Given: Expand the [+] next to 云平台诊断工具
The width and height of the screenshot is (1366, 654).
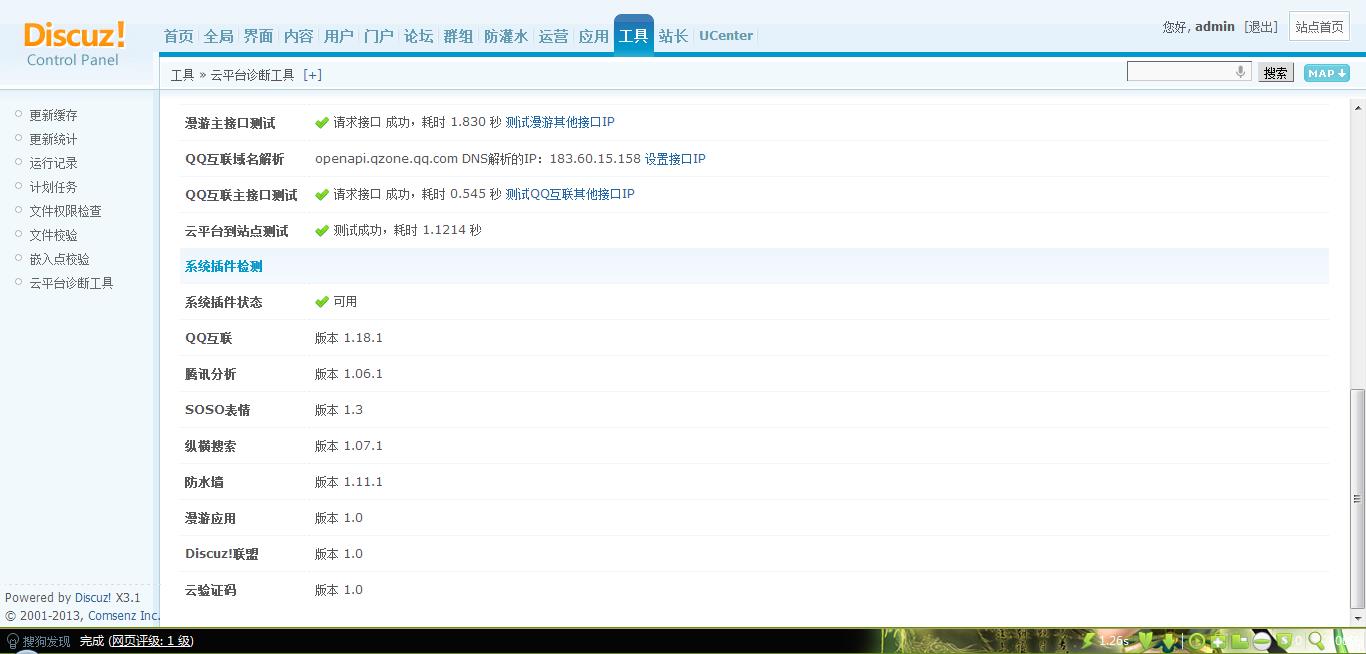Looking at the screenshot, I should [312, 75].
